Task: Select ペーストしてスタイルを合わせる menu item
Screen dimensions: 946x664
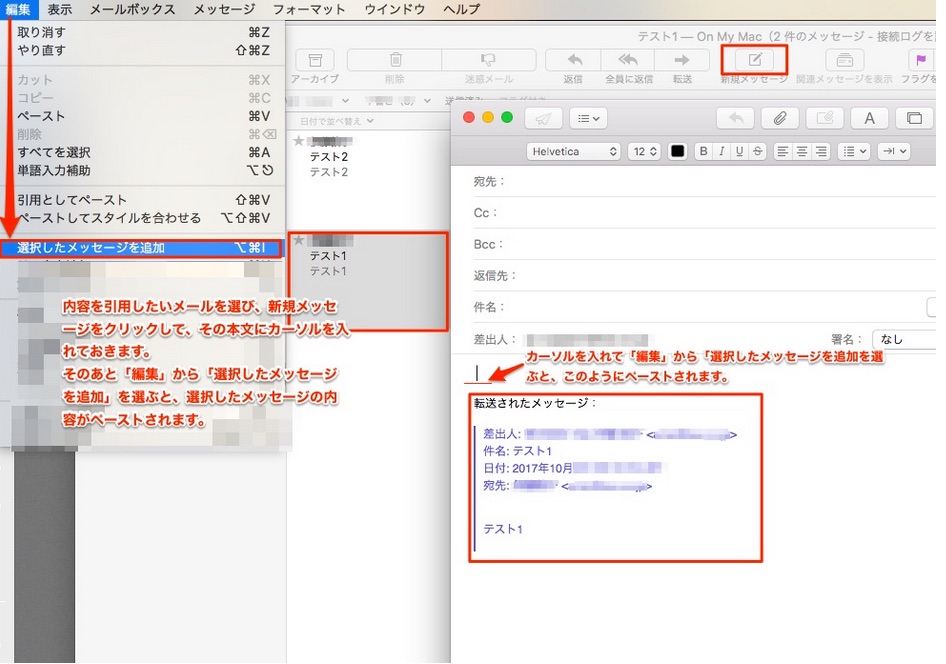Action: (x=142, y=218)
